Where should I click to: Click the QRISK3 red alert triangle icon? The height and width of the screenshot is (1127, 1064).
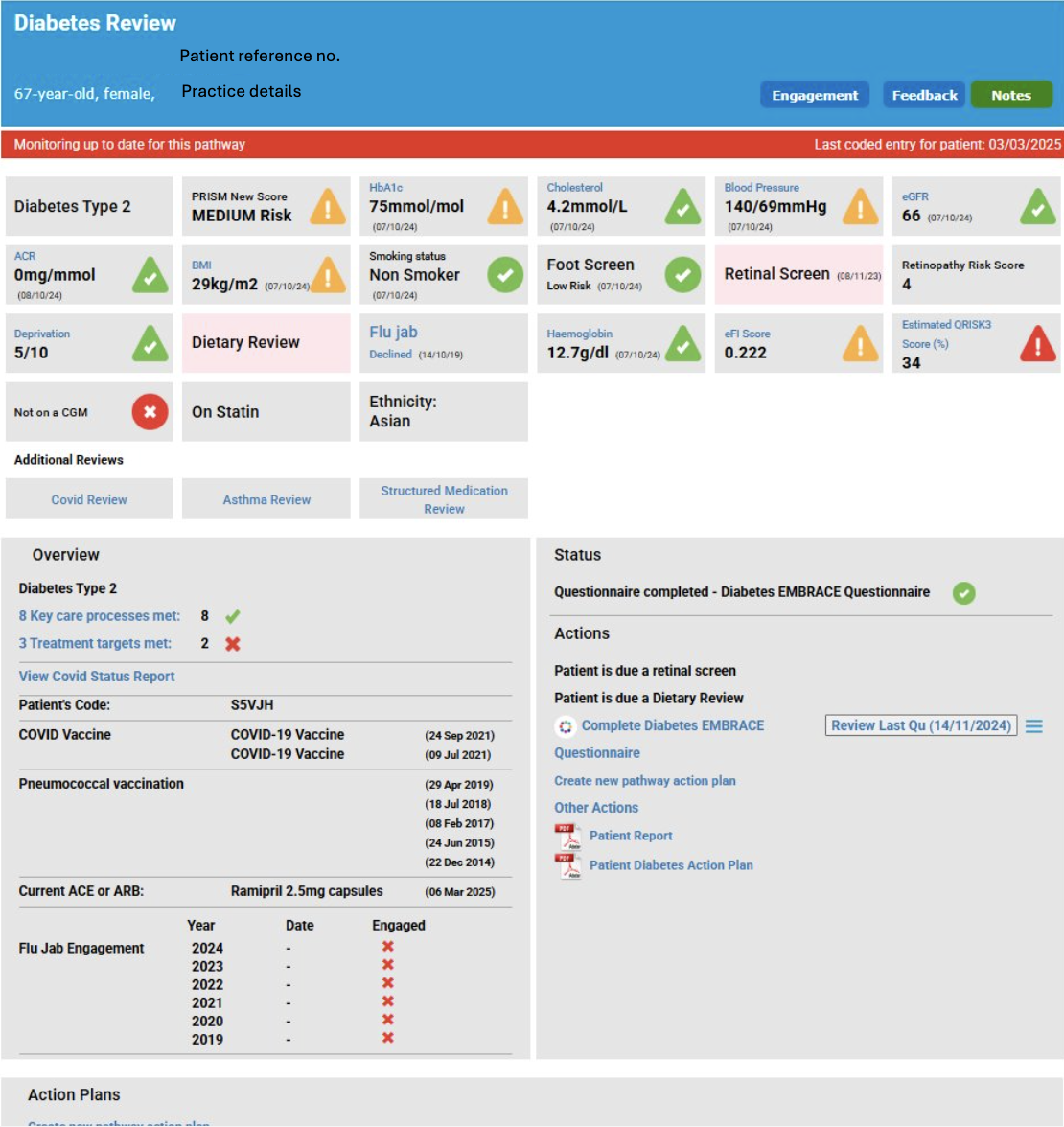(1038, 343)
